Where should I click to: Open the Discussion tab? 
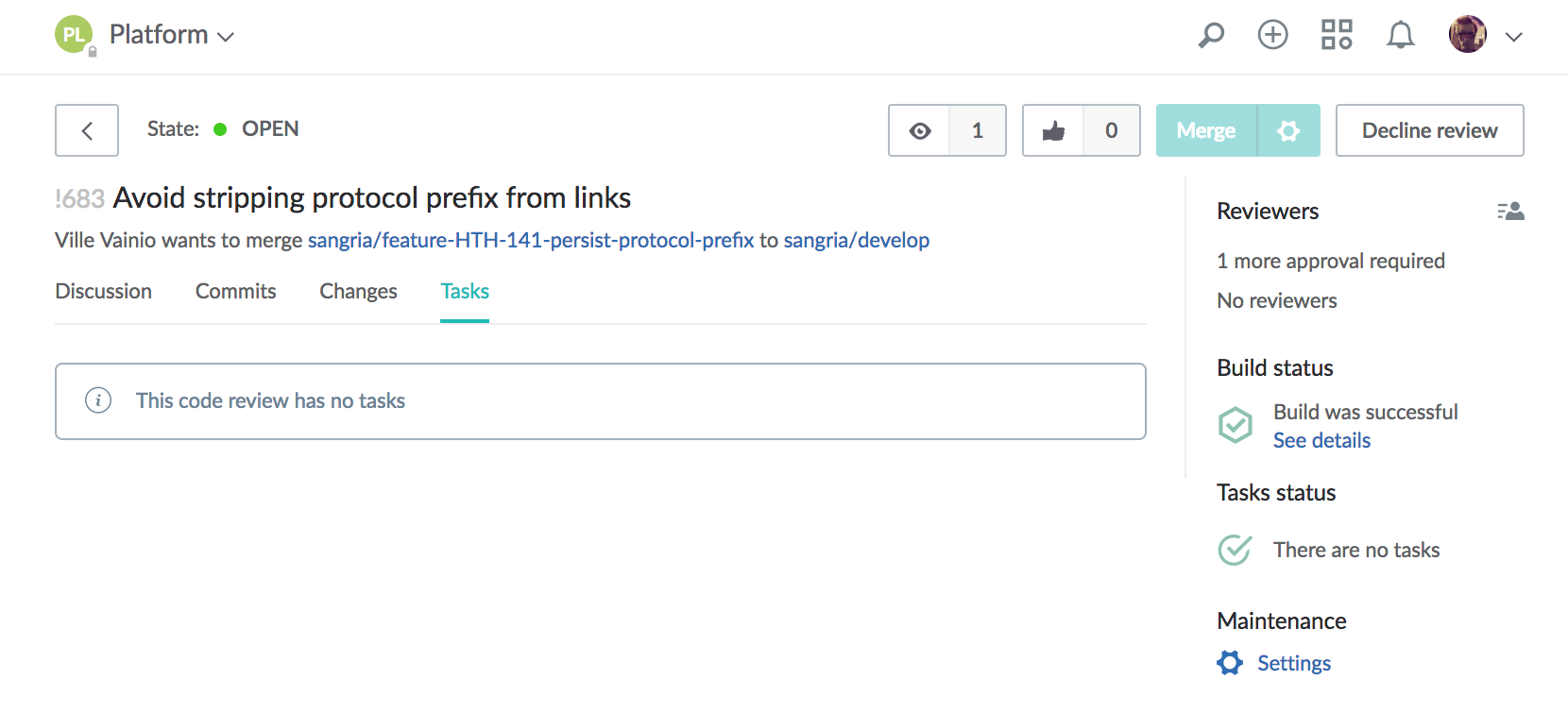click(x=103, y=291)
